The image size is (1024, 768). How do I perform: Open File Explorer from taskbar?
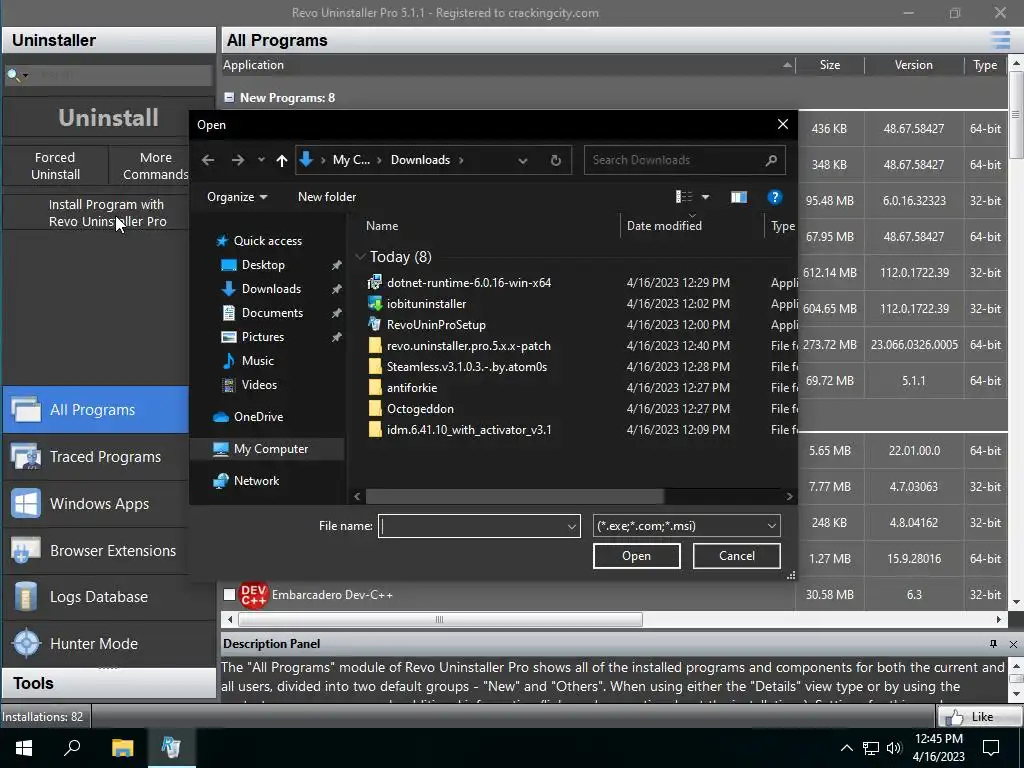click(x=122, y=748)
